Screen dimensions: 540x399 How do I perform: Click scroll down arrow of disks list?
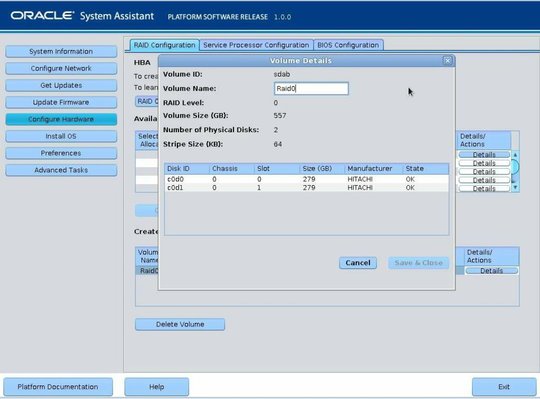click(515, 188)
